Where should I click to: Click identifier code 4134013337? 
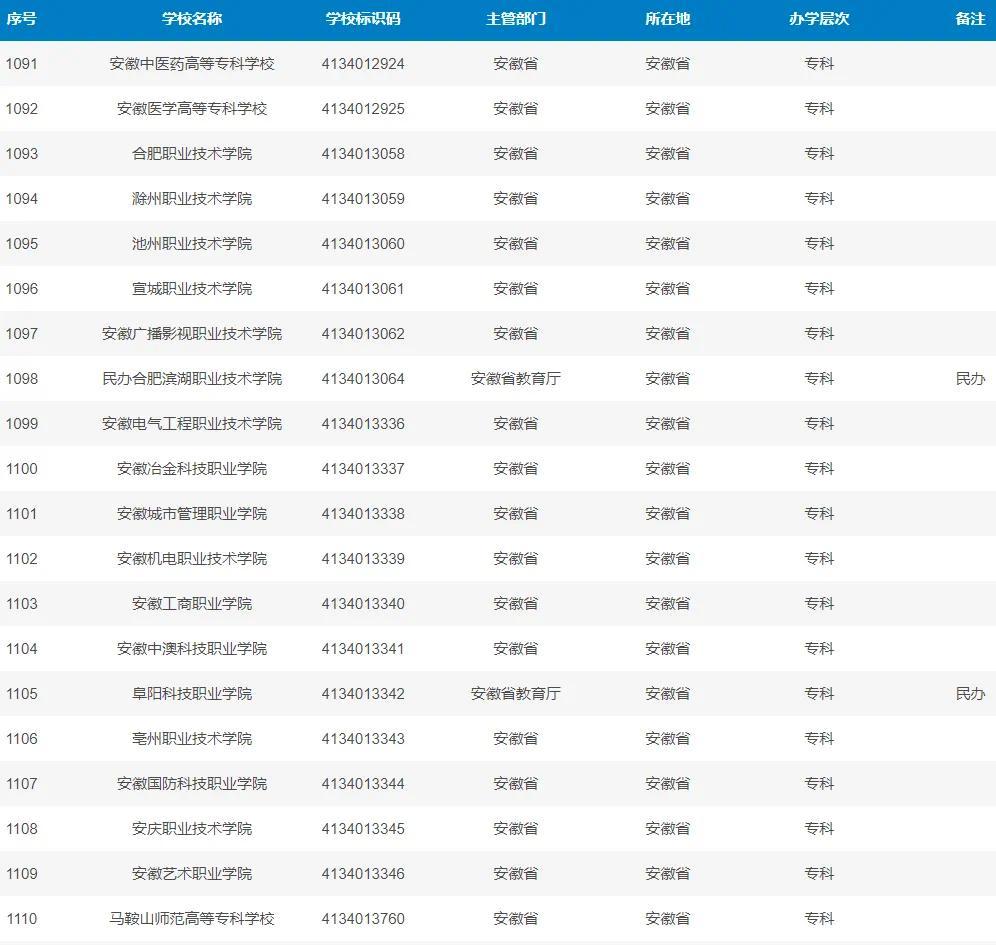coord(363,469)
